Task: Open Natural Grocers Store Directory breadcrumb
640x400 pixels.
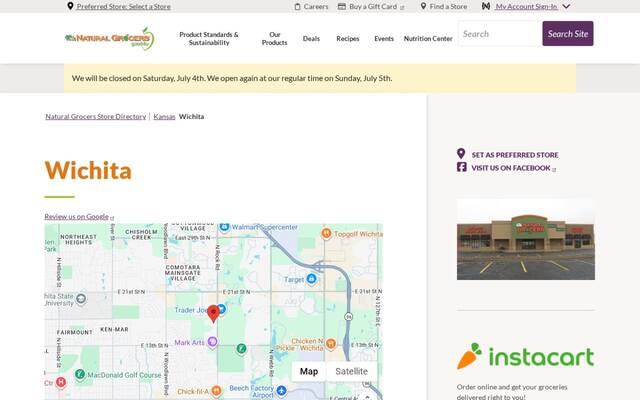Action: pos(96,116)
